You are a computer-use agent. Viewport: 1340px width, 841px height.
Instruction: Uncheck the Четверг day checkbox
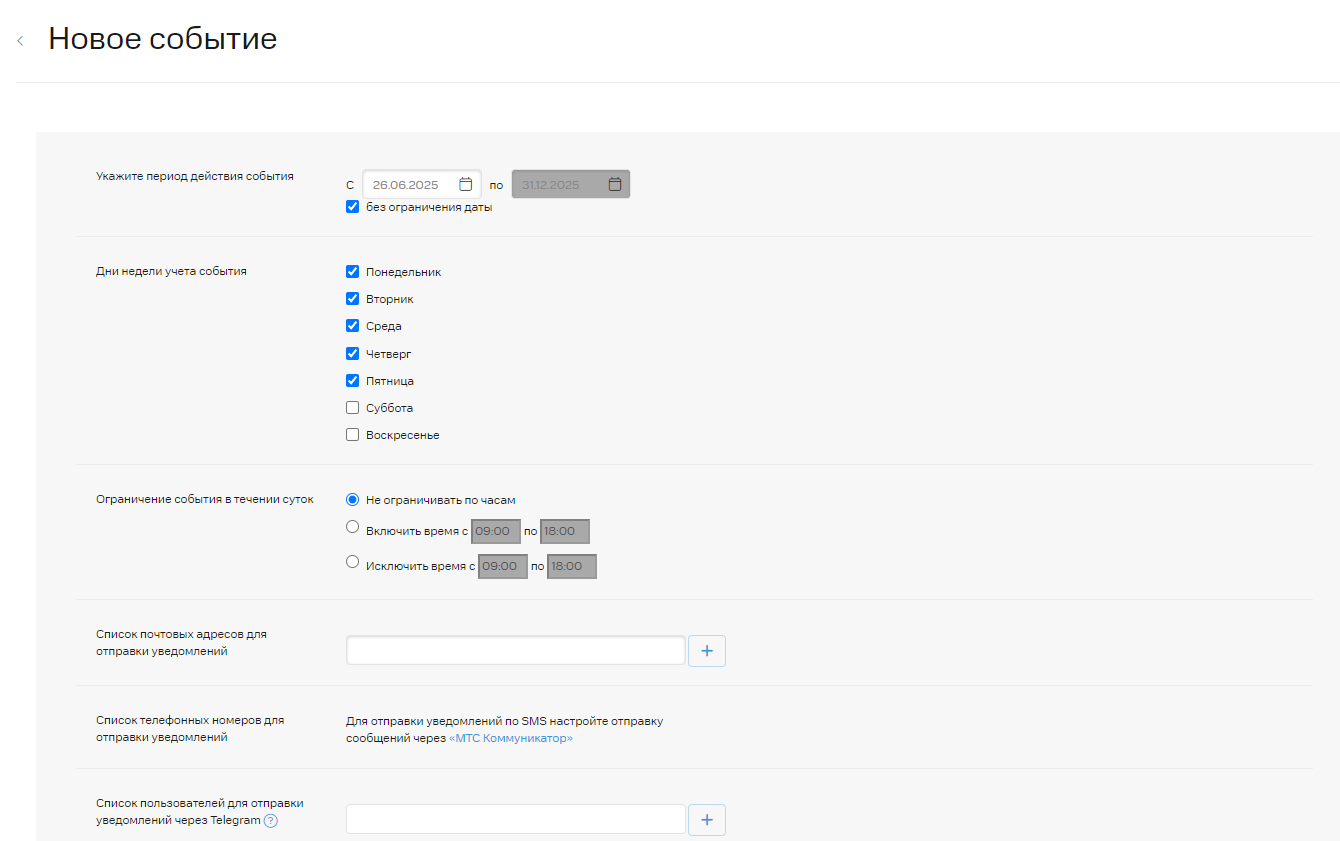[352, 353]
